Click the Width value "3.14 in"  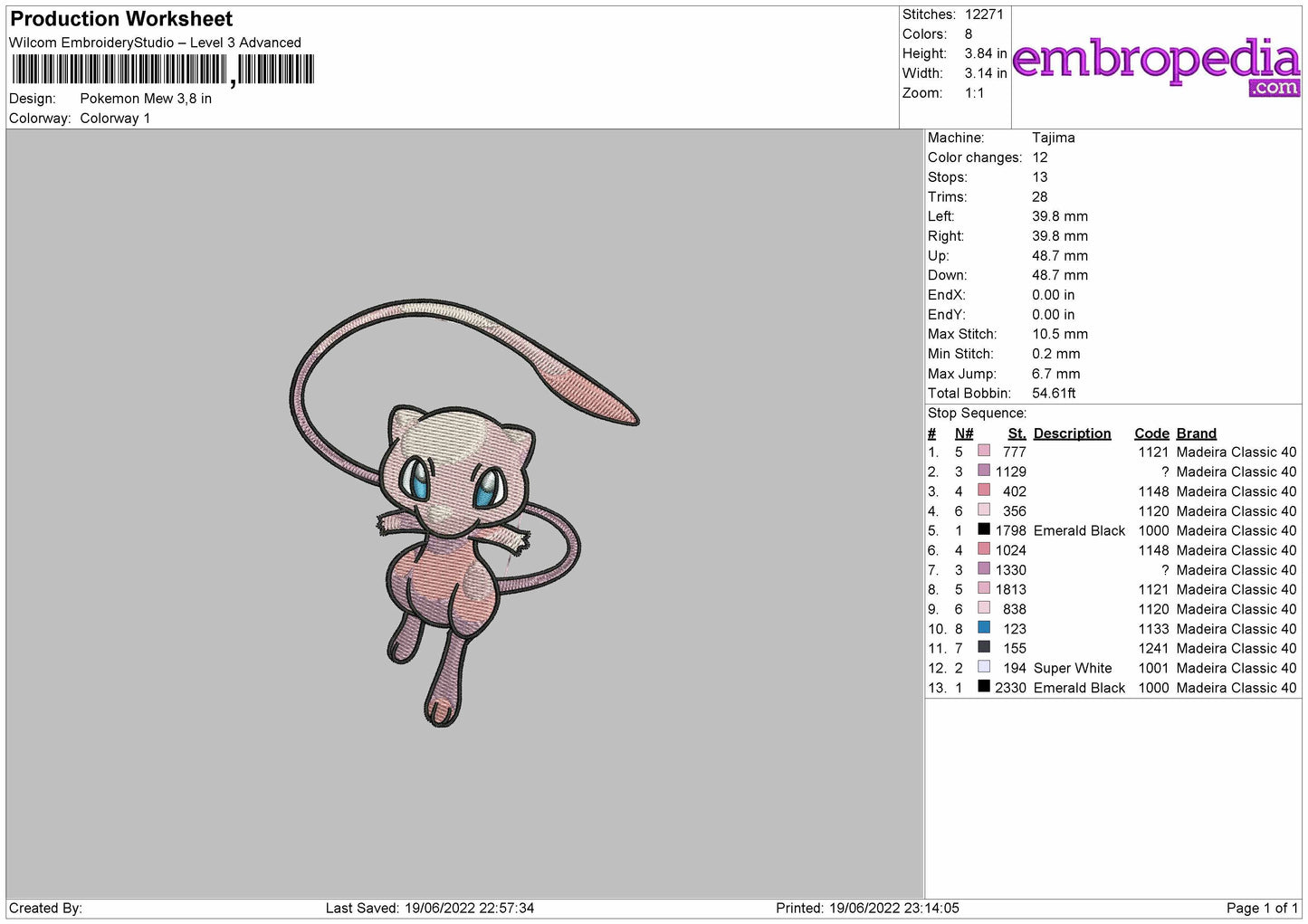(986, 73)
